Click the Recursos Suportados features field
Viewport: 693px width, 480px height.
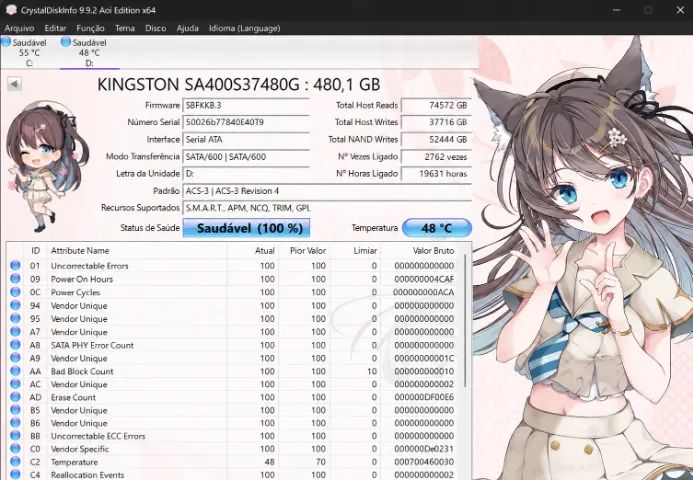tap(327, 208)
